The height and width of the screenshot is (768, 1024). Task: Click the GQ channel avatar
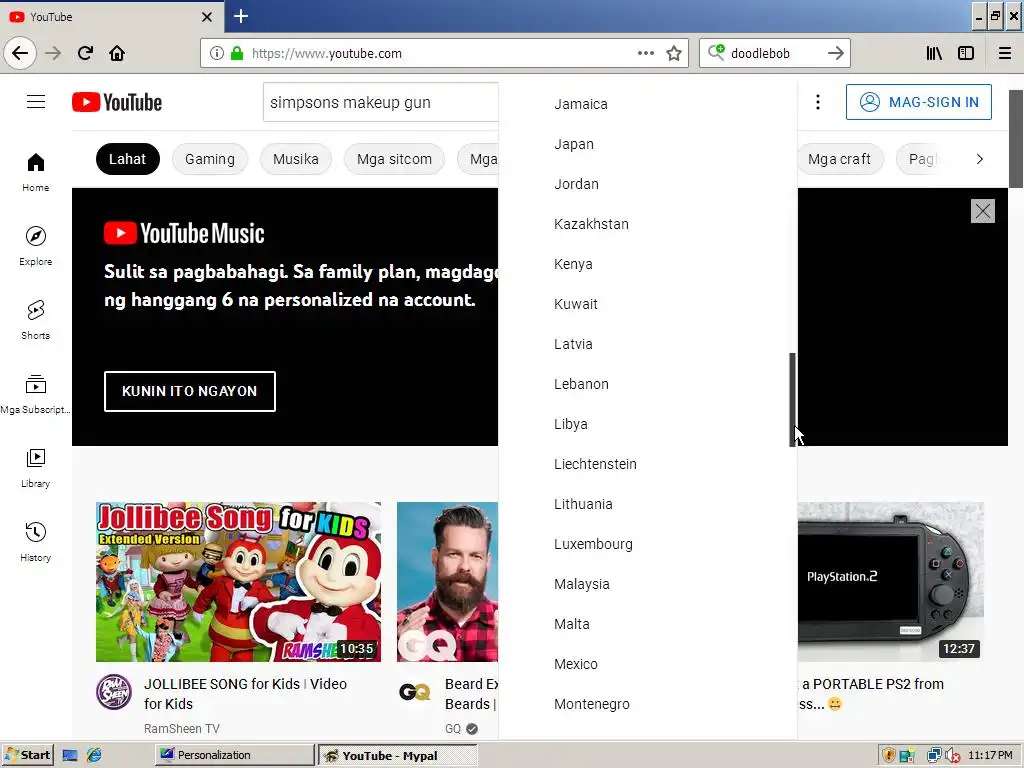tap(415, 692)
